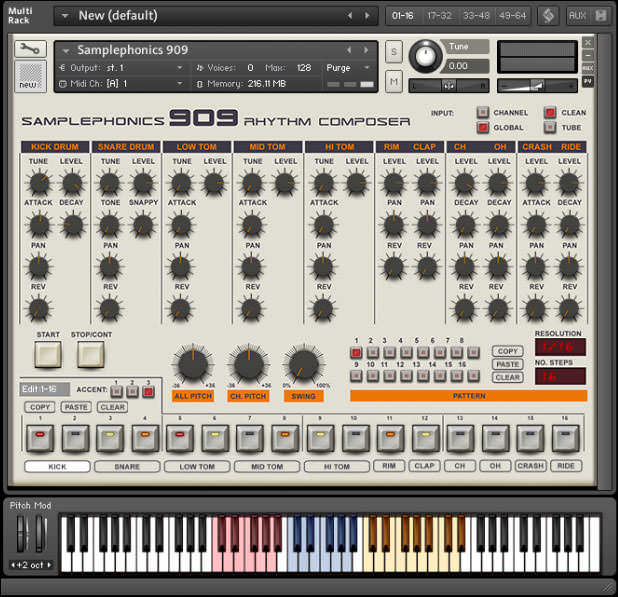
Task: Open the Samplephonics 909 instrument dropdown arrow
Action: click(x=66, y=51)
